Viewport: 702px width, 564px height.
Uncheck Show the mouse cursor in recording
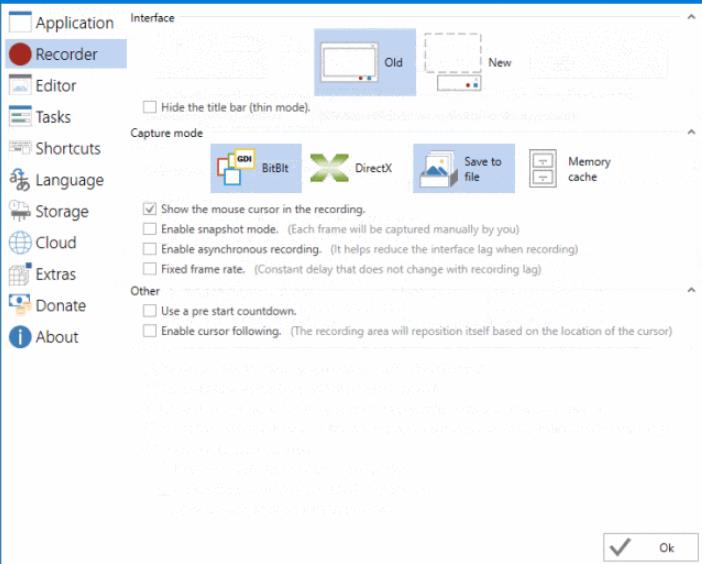(x=150, y=210)
